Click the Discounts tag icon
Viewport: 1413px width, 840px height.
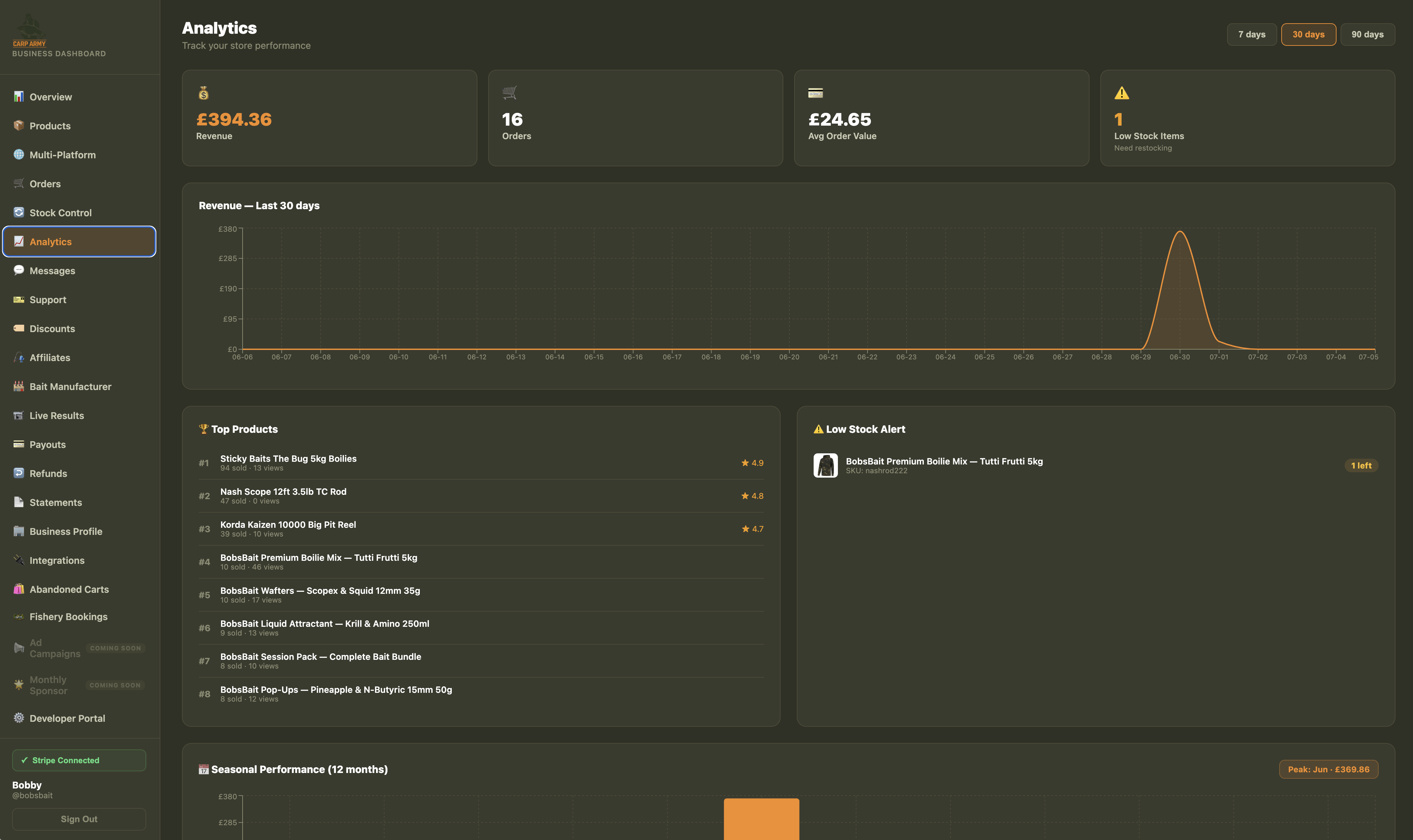point(19,328)
